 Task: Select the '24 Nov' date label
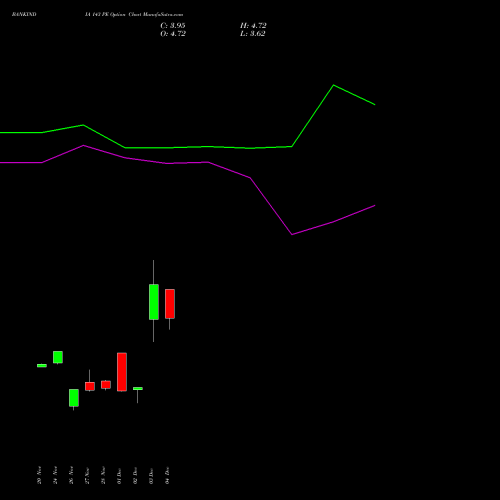(55, 475)
